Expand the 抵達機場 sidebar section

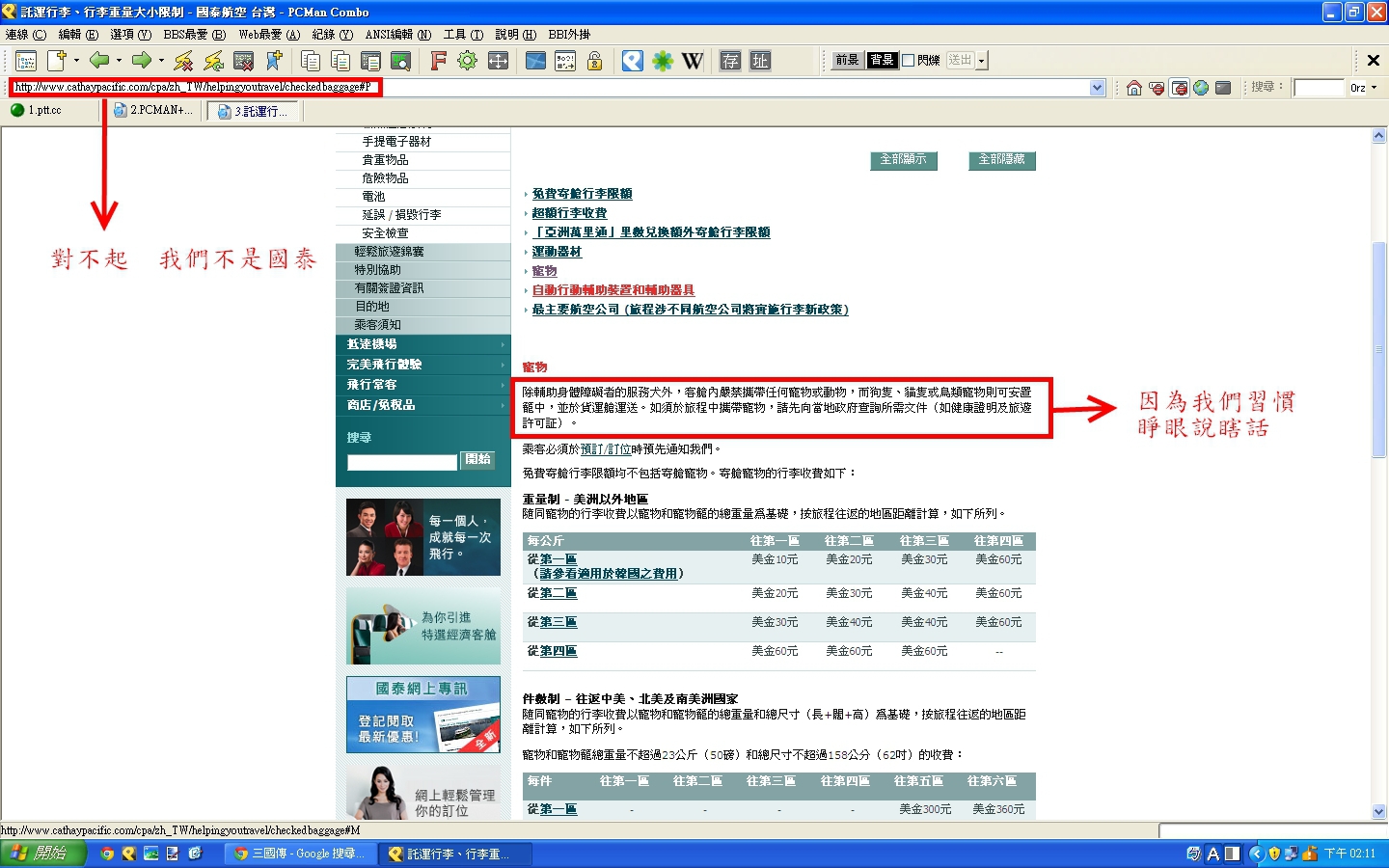[x=423, y=344]
